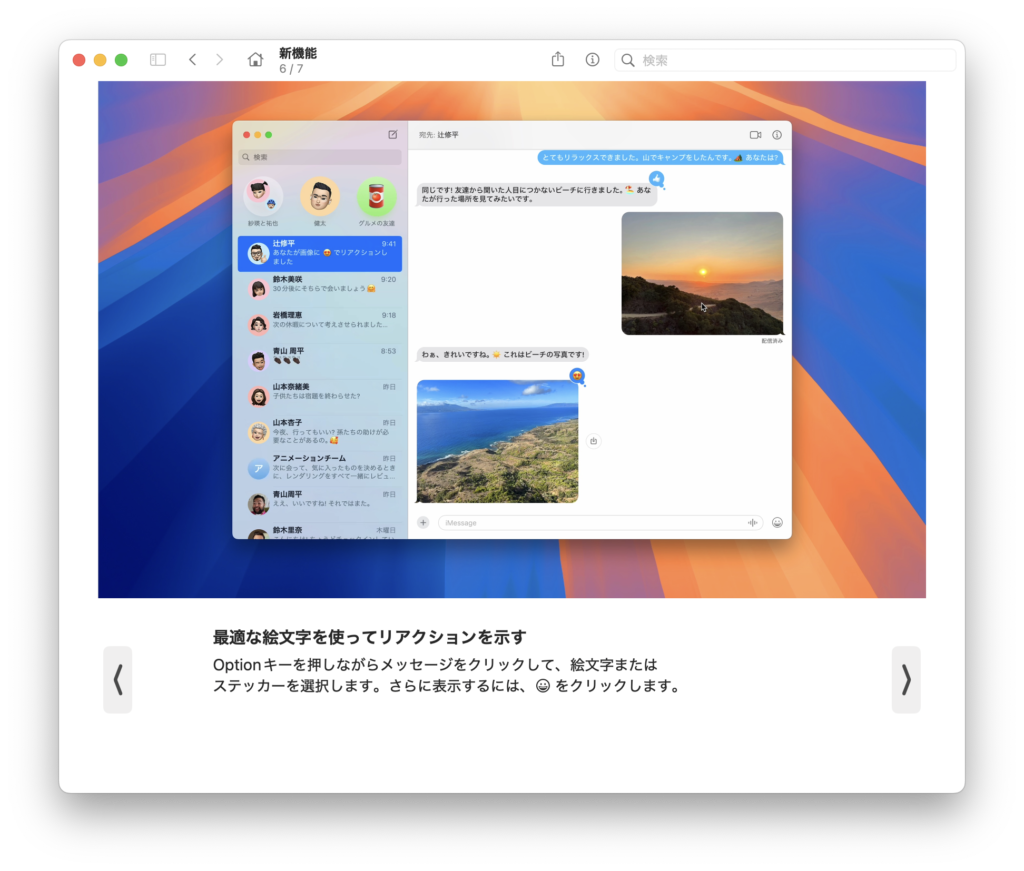Go to the next tip page
The image size is (1024, 871).
(x=905, y=680)
